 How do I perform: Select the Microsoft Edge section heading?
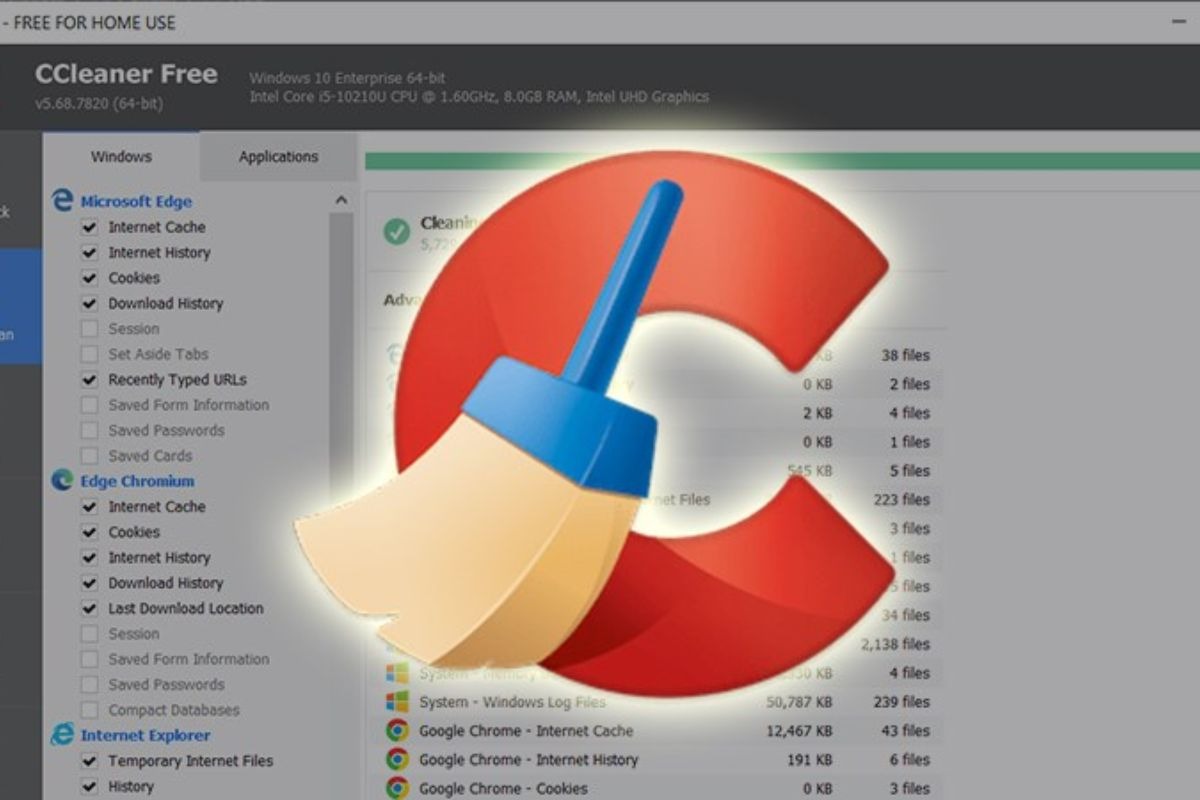coord(136,201)
